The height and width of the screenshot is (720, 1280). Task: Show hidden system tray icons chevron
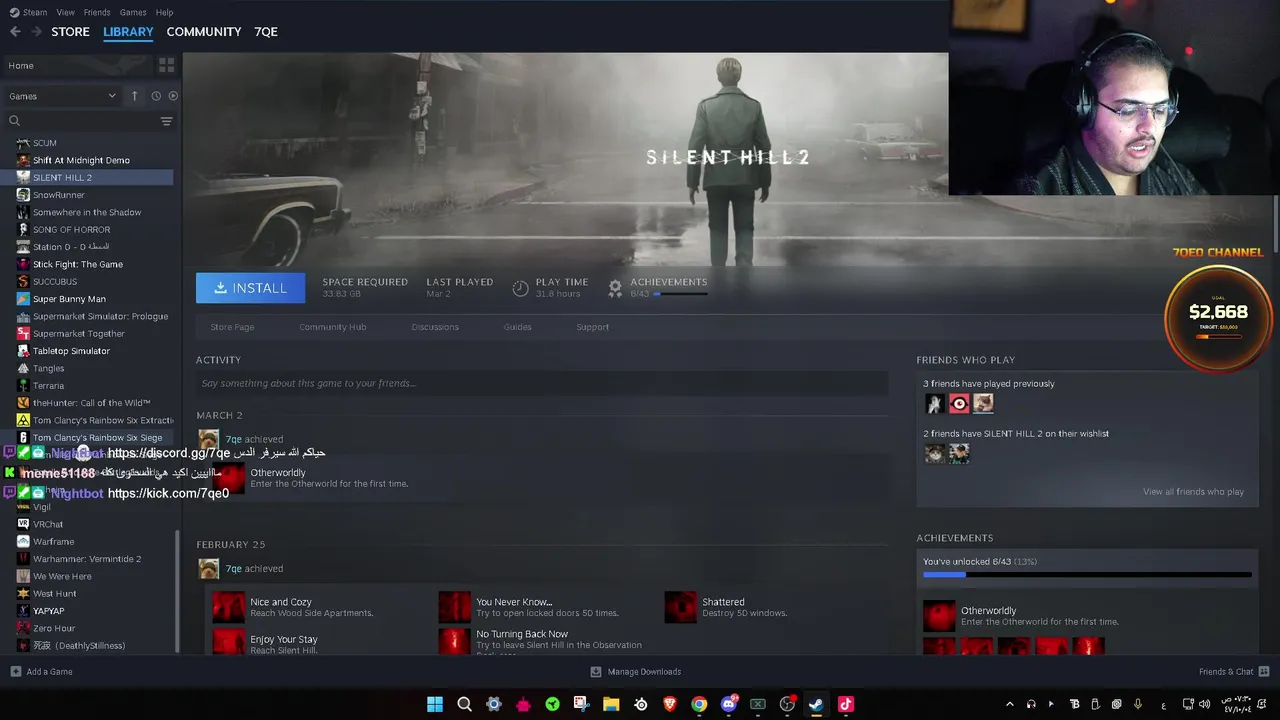1009,704
